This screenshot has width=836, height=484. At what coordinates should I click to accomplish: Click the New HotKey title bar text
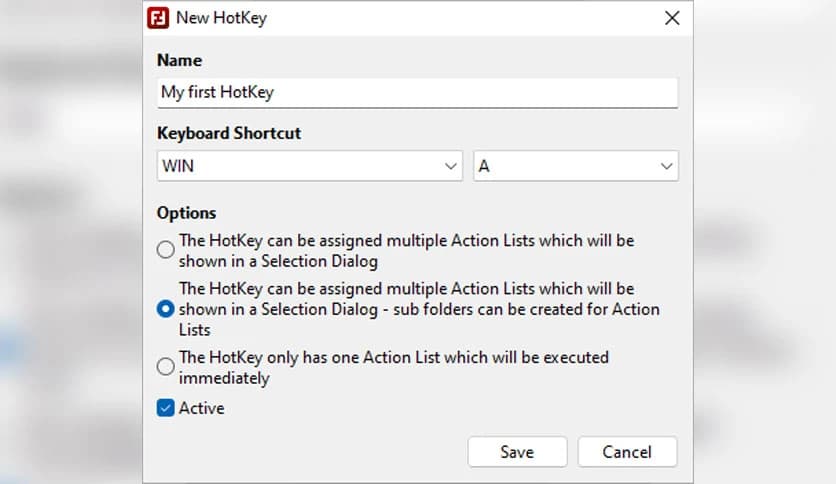(221, 18)
